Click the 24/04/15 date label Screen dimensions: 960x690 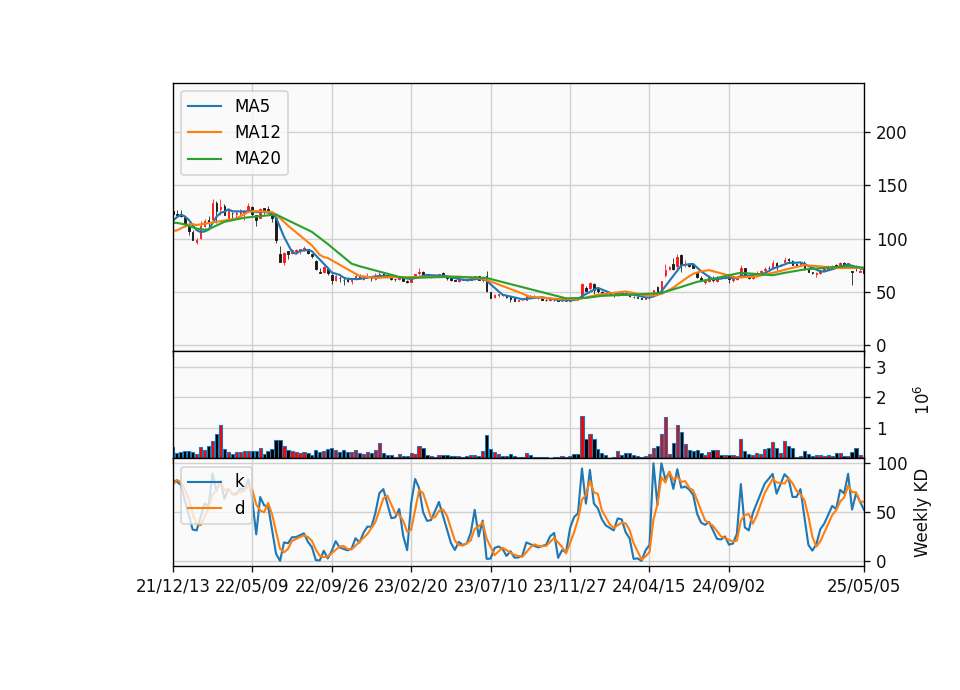(x=648, y=586)
